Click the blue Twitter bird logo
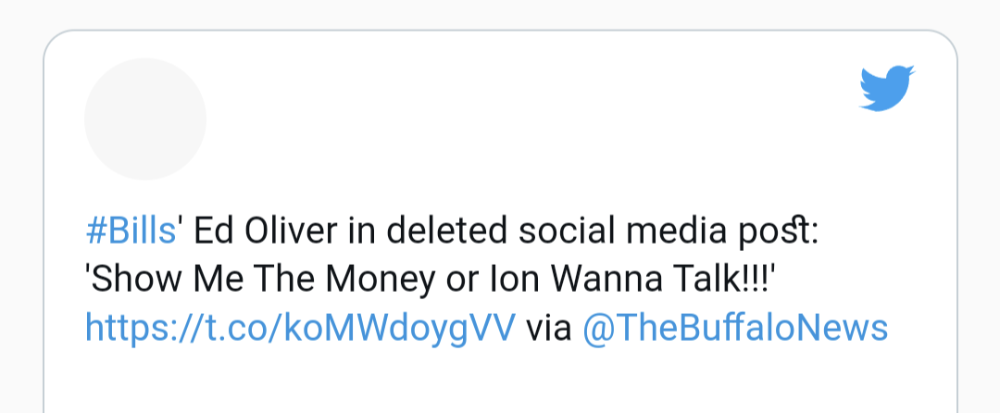 click(887, 88)
